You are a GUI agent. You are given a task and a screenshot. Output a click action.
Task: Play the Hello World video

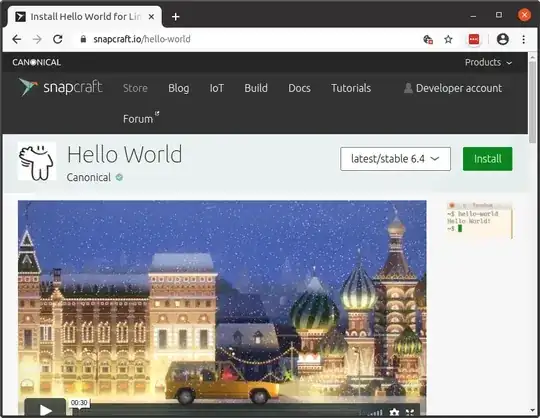(45, 409)
